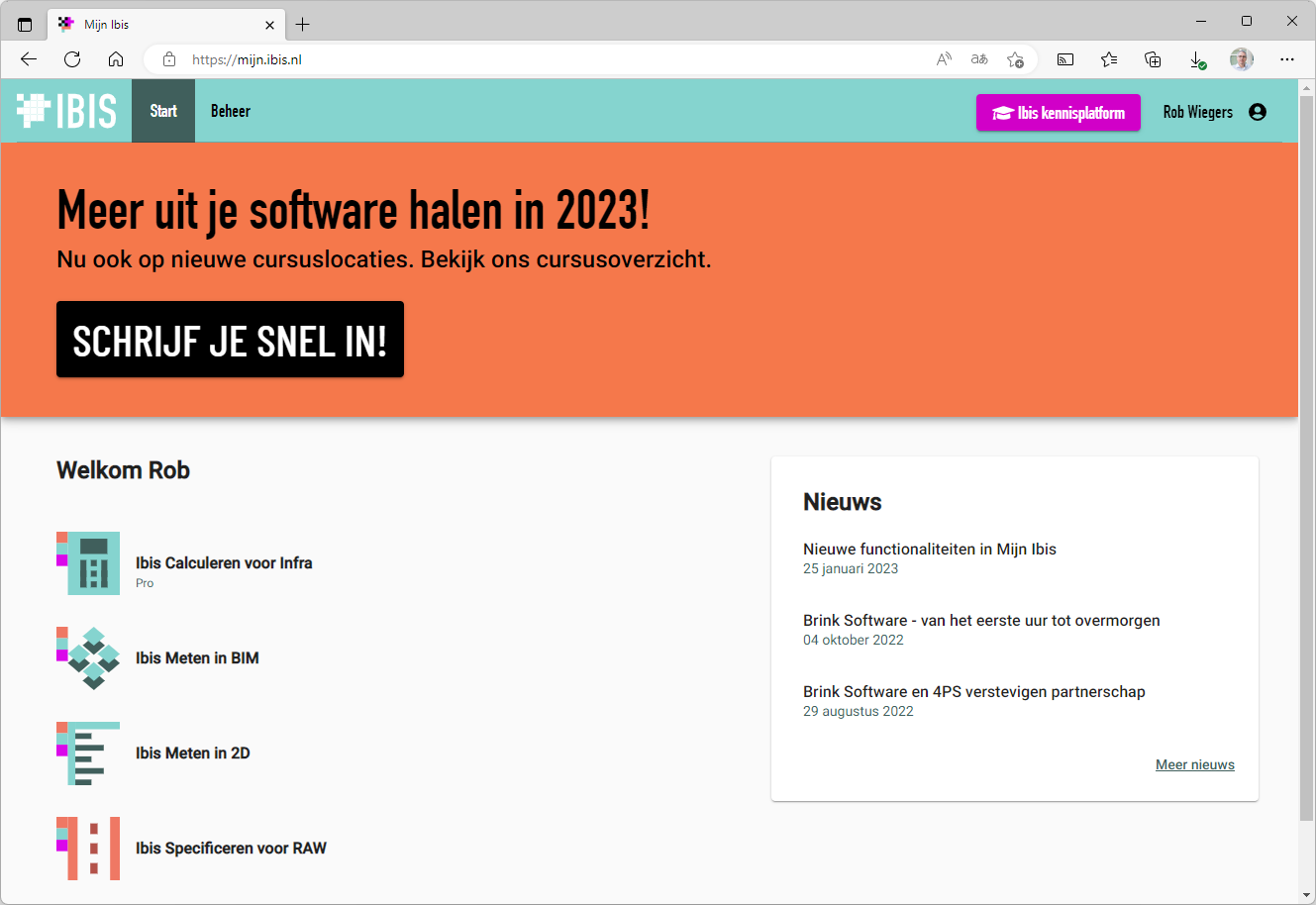Click the date '04 oktober 2022'
Viewport: 1316px width, 905px height.
854,640
